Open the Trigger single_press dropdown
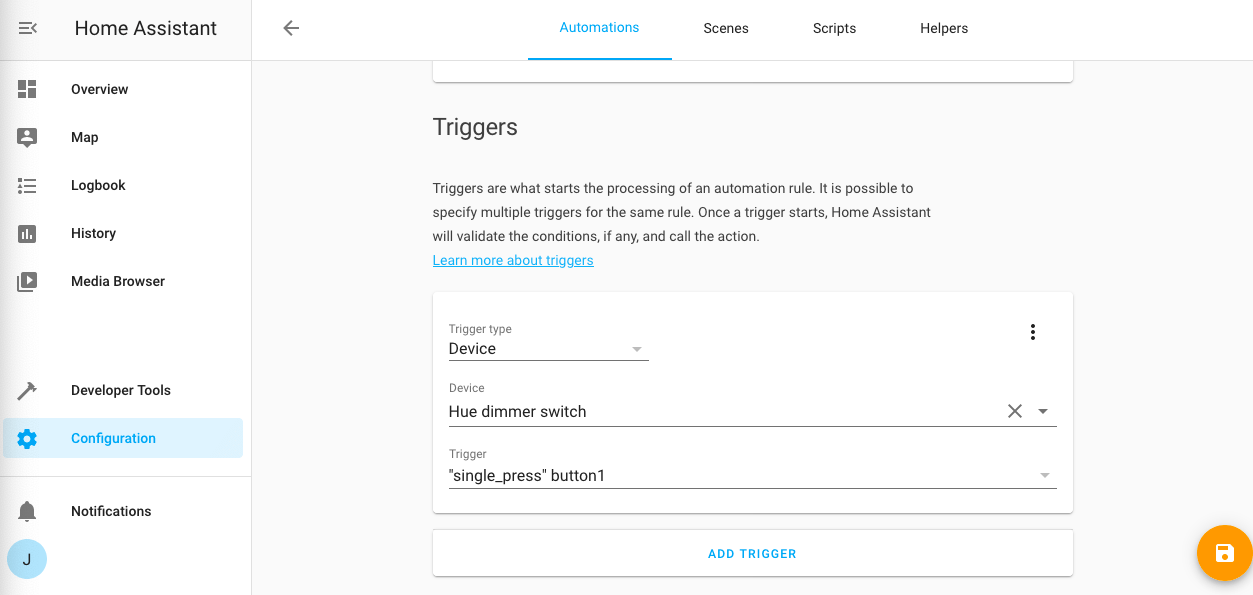The height and width of the screenshot is (595, 1253). point(1044,476)
